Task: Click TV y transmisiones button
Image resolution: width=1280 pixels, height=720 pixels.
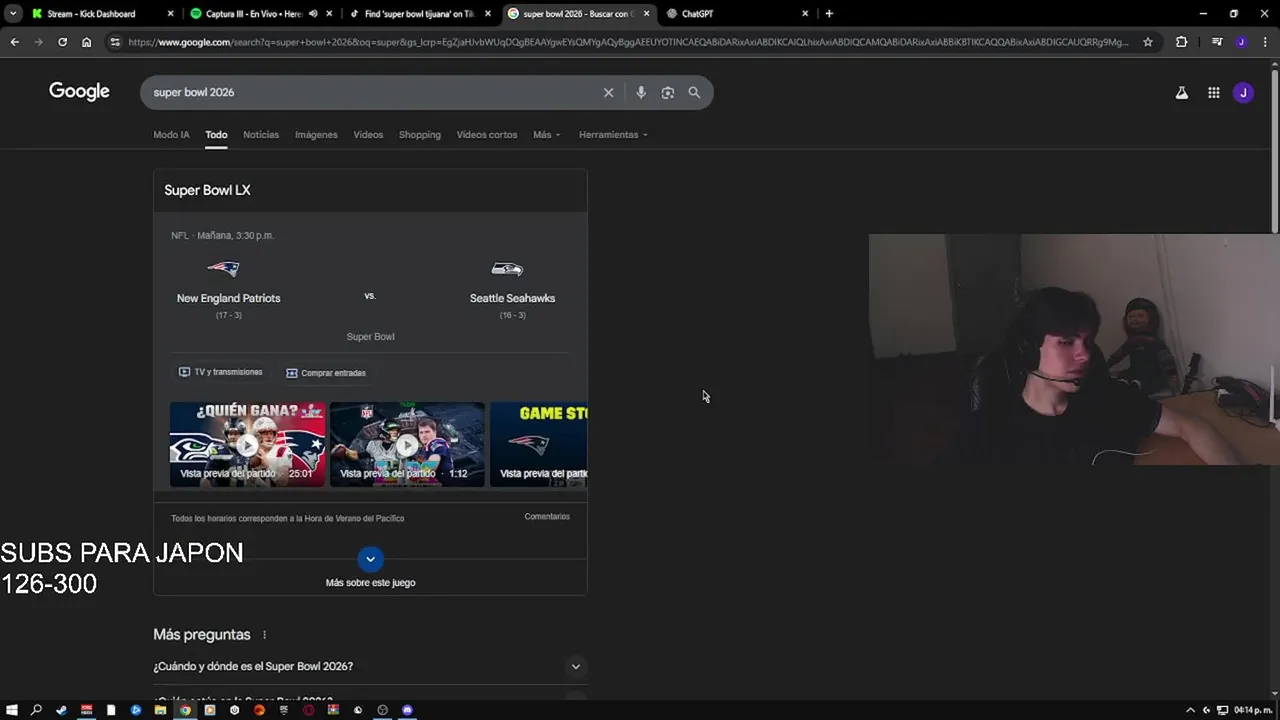Action: coord(220,372)
